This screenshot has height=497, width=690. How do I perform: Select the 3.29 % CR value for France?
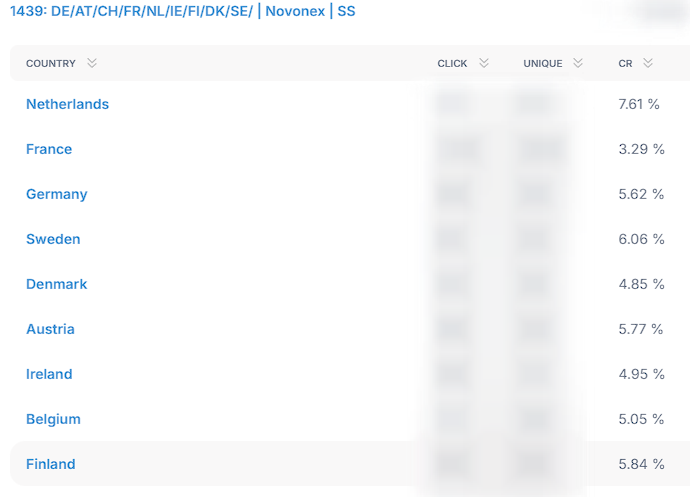coord(642,149)
